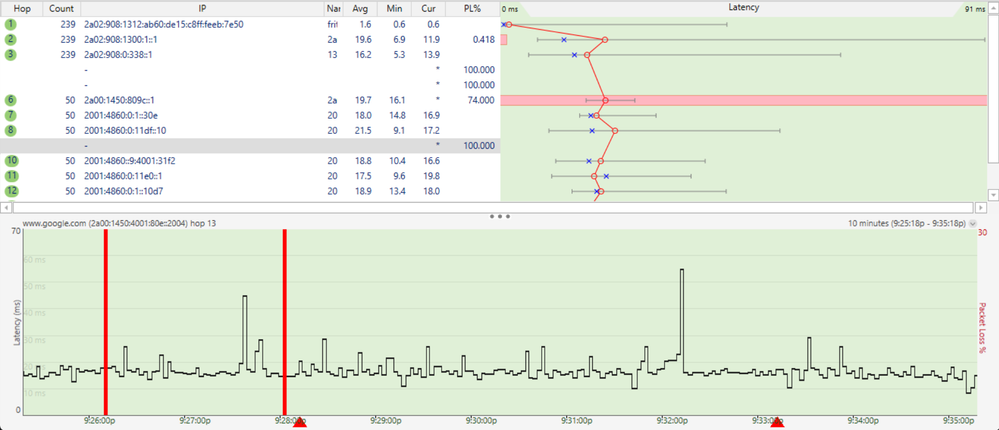Click the trace grid scroll-up arrow

(993, 6)
